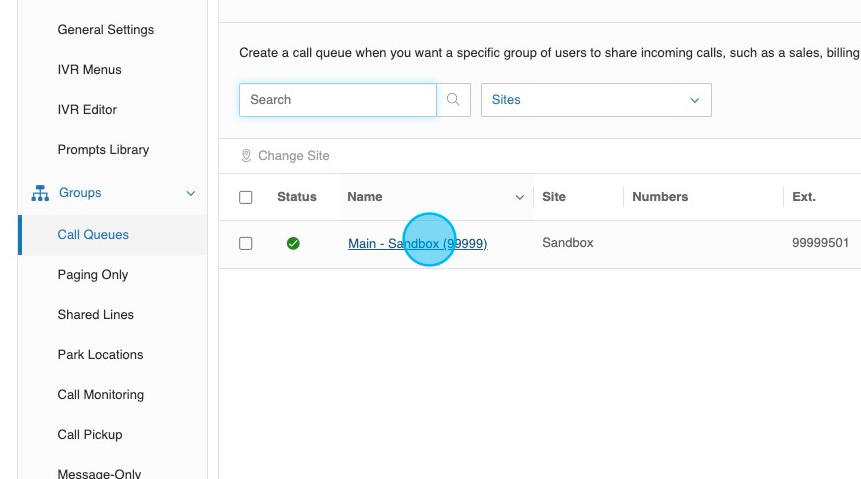The width and height of the screenshot is (861, 479).
Task: Click into the Search input field
Action: tap(337, 100)
